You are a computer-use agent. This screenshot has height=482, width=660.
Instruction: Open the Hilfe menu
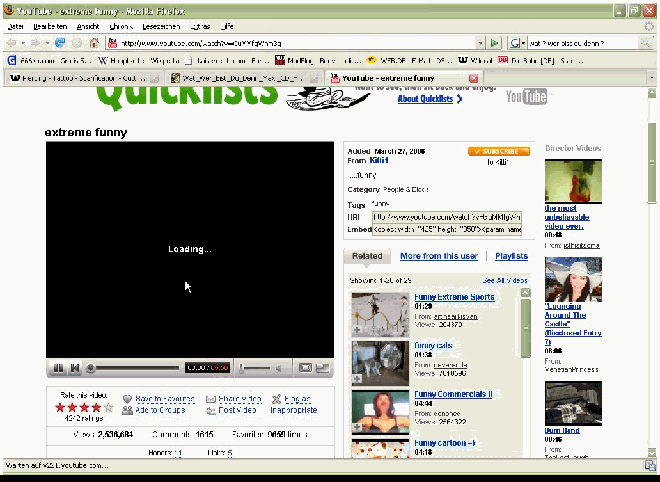(x=227, y=26)
